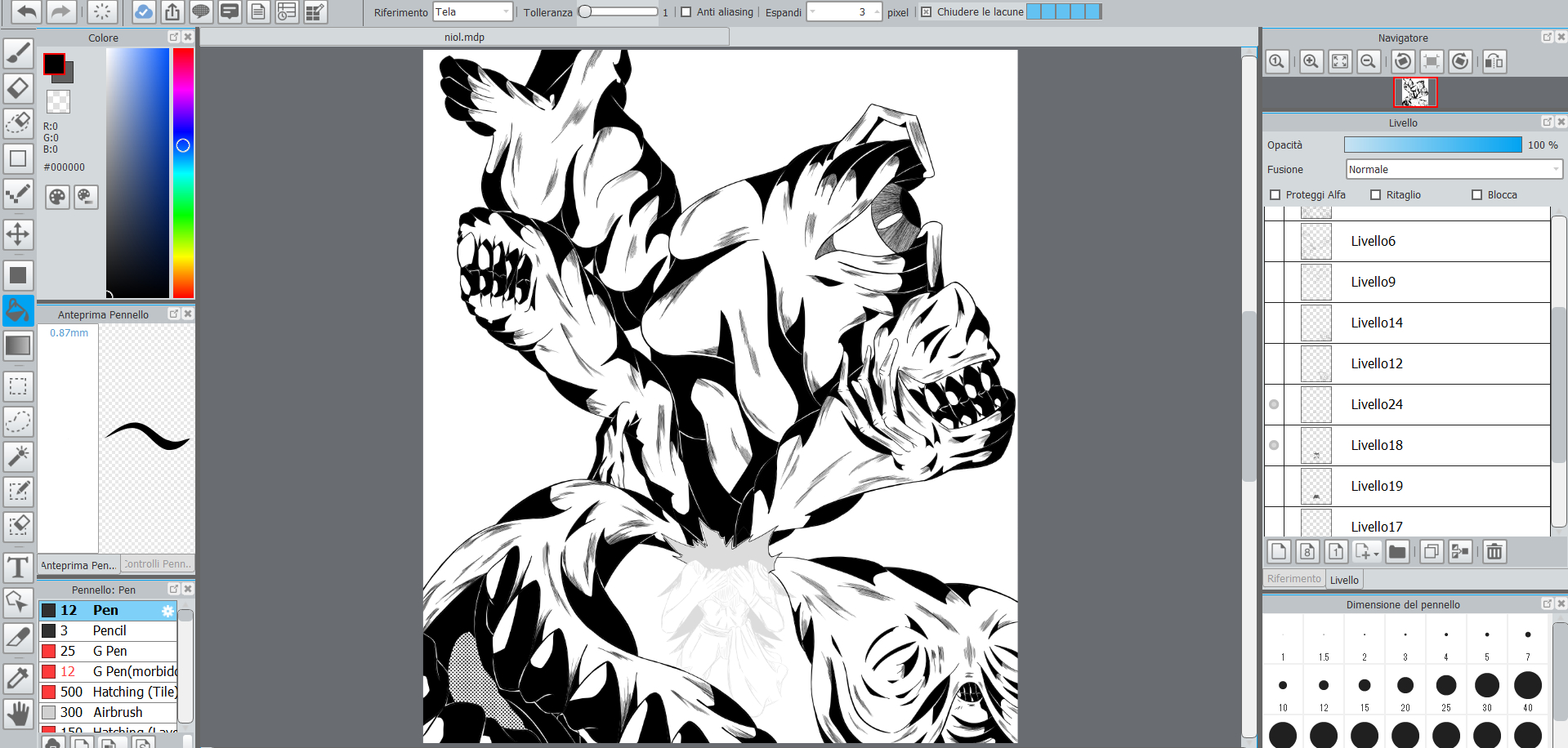Switch to the Controlli Pennello tab
Image resolution: width=1568 pixels, height=748 pixels.
pos(159,564)
